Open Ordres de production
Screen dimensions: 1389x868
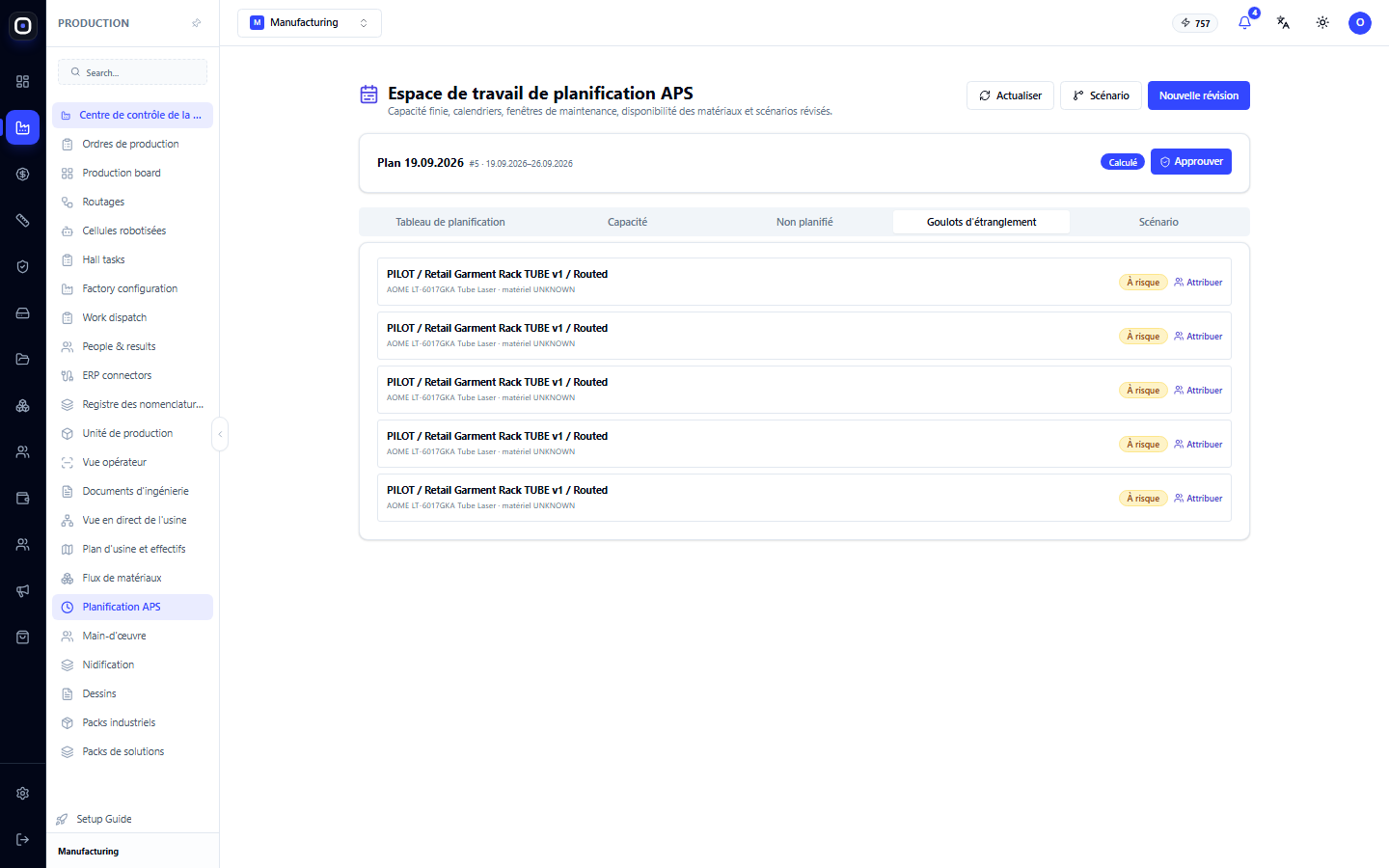[132, 144]
